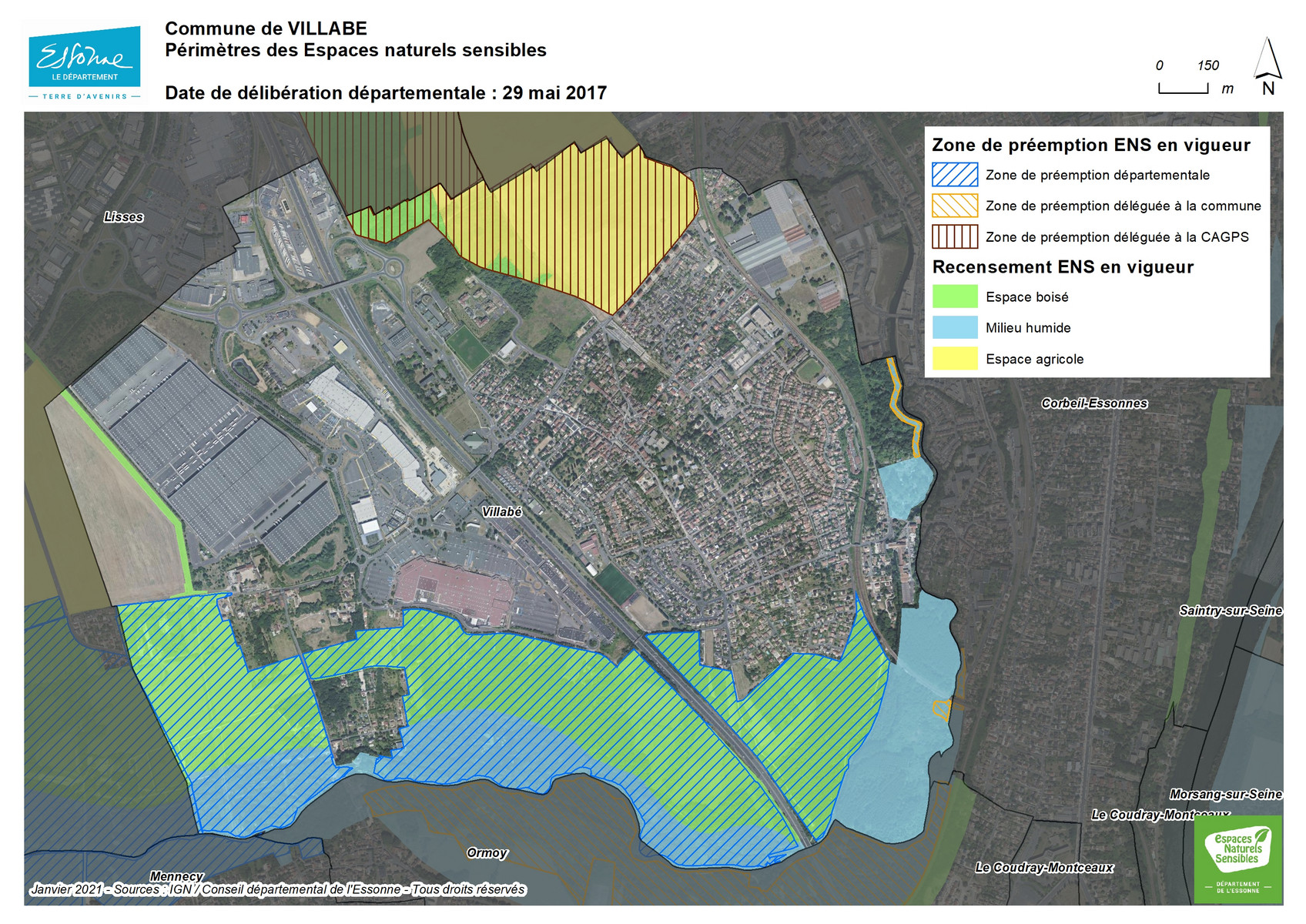Click the 'Corbeil-Essonnes' map label
Screen dimensions: 1306x924
[x=1094, y=403]
